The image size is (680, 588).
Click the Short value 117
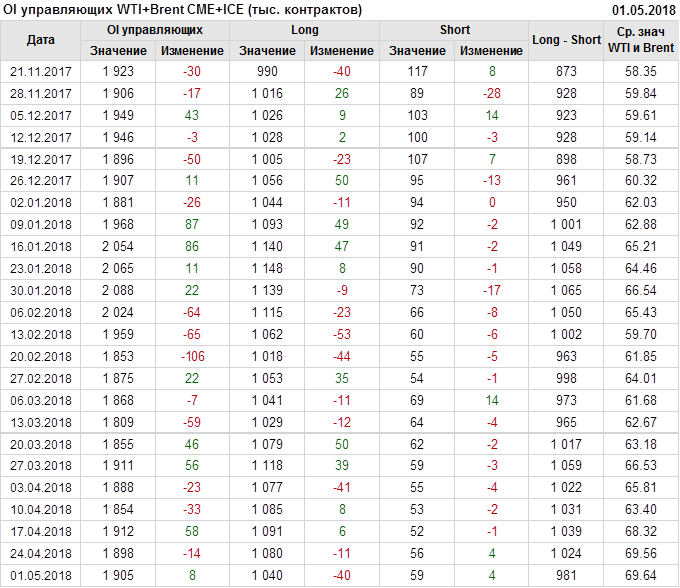click(x=417, y=72)
